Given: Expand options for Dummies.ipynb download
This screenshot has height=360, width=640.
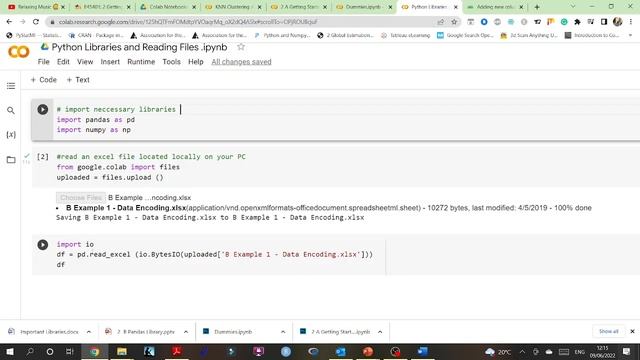Looking at the screenshot, I should coord(283,332).
